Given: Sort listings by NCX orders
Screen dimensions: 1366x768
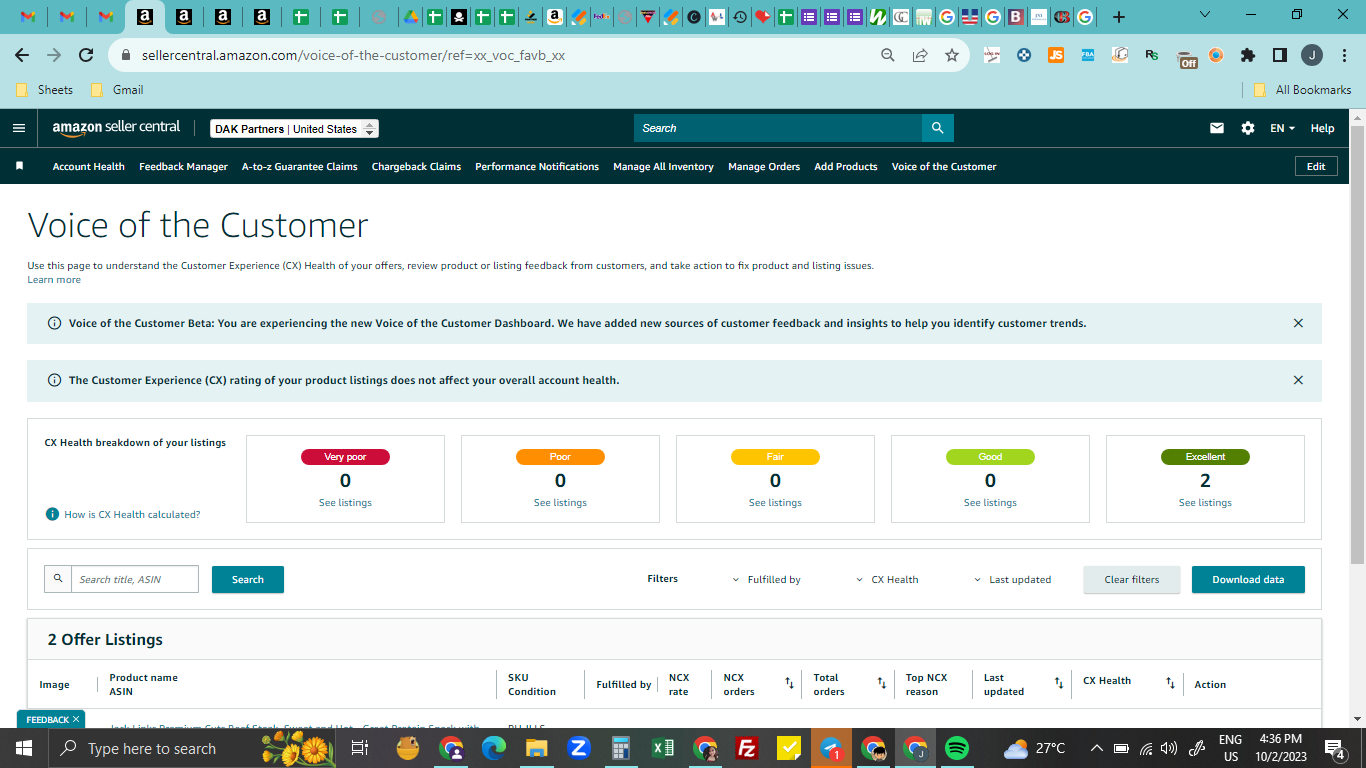Looking at the screenshot, I should (x=789, y=683).
